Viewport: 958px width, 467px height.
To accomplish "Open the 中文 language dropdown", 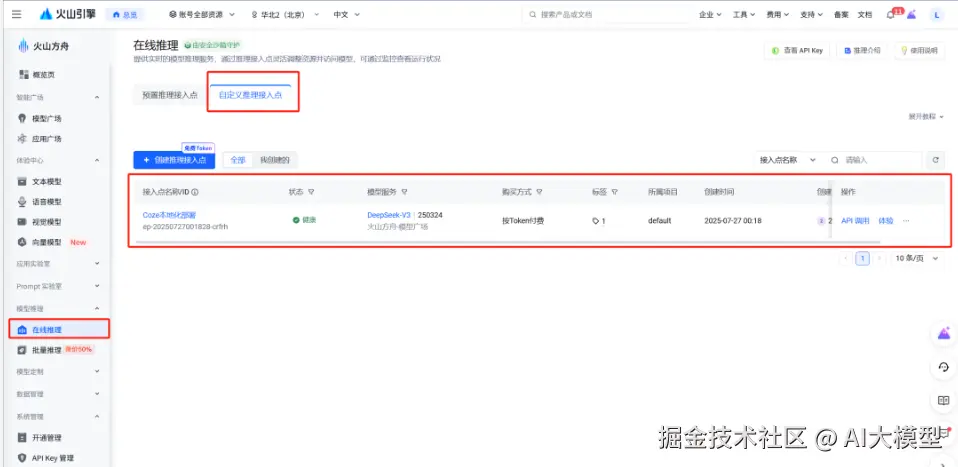I will click(346, 15).
